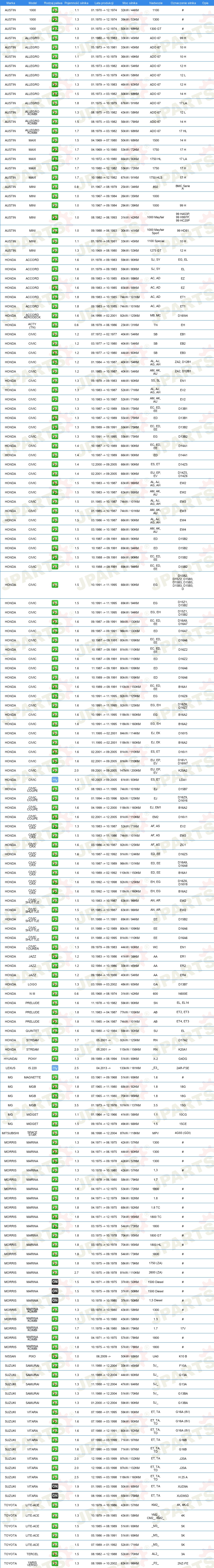The height and width of the screenshot is (1568, 214).
Task: Click the petrol icon in MG Midget 15CE row
Action: pyautogui.click(x=55, y=1124)
